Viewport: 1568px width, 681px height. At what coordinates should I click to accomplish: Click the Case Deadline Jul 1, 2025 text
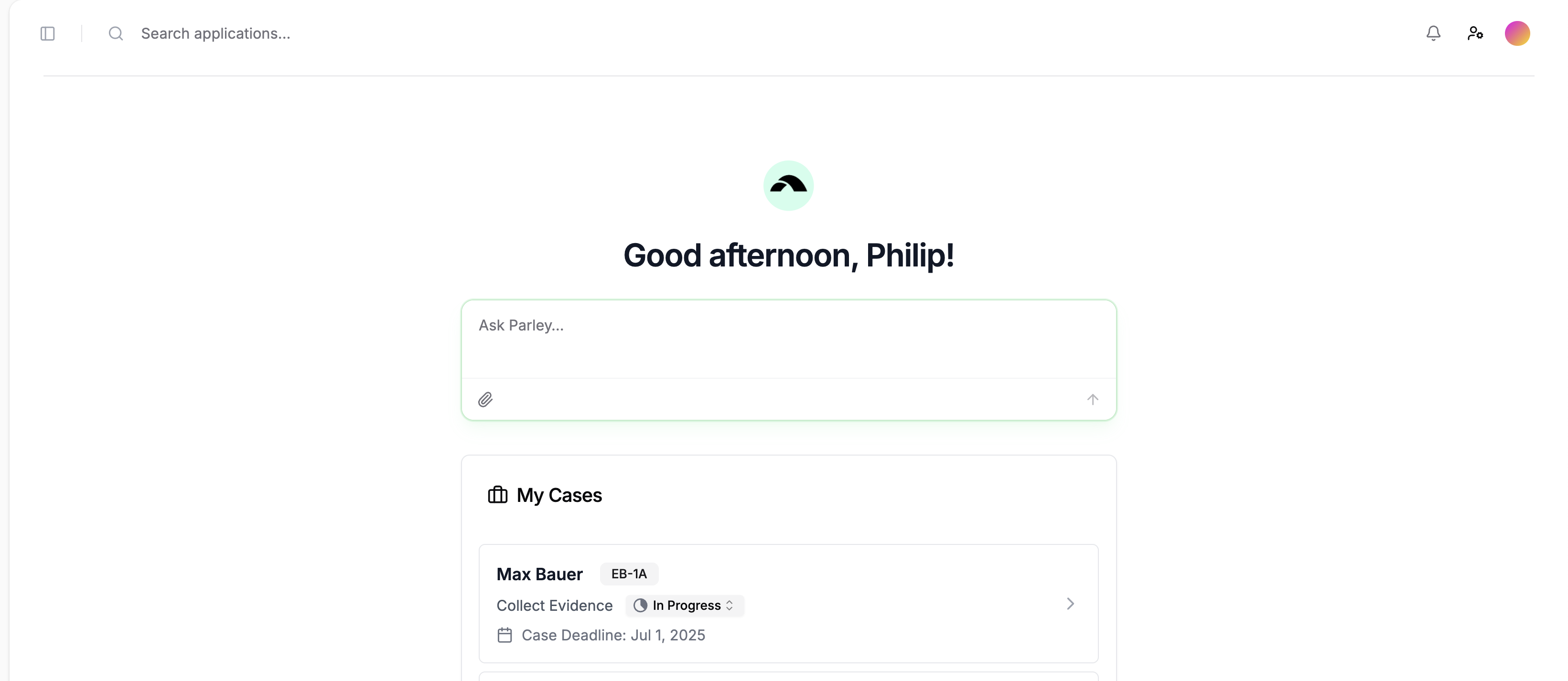tap(613, 635)
